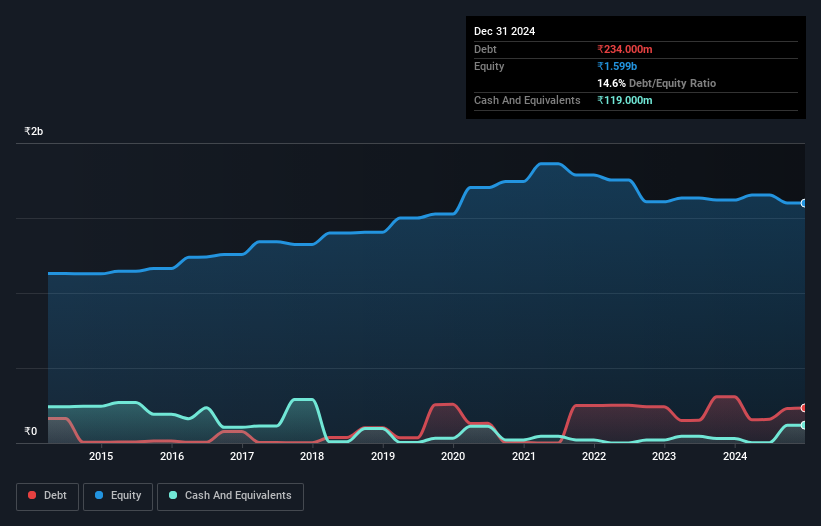821x526 pixels.
Task: Click the 14.6% Debt/Equity Ratio text
Action: pyautogui.click(x=657, y=83)
